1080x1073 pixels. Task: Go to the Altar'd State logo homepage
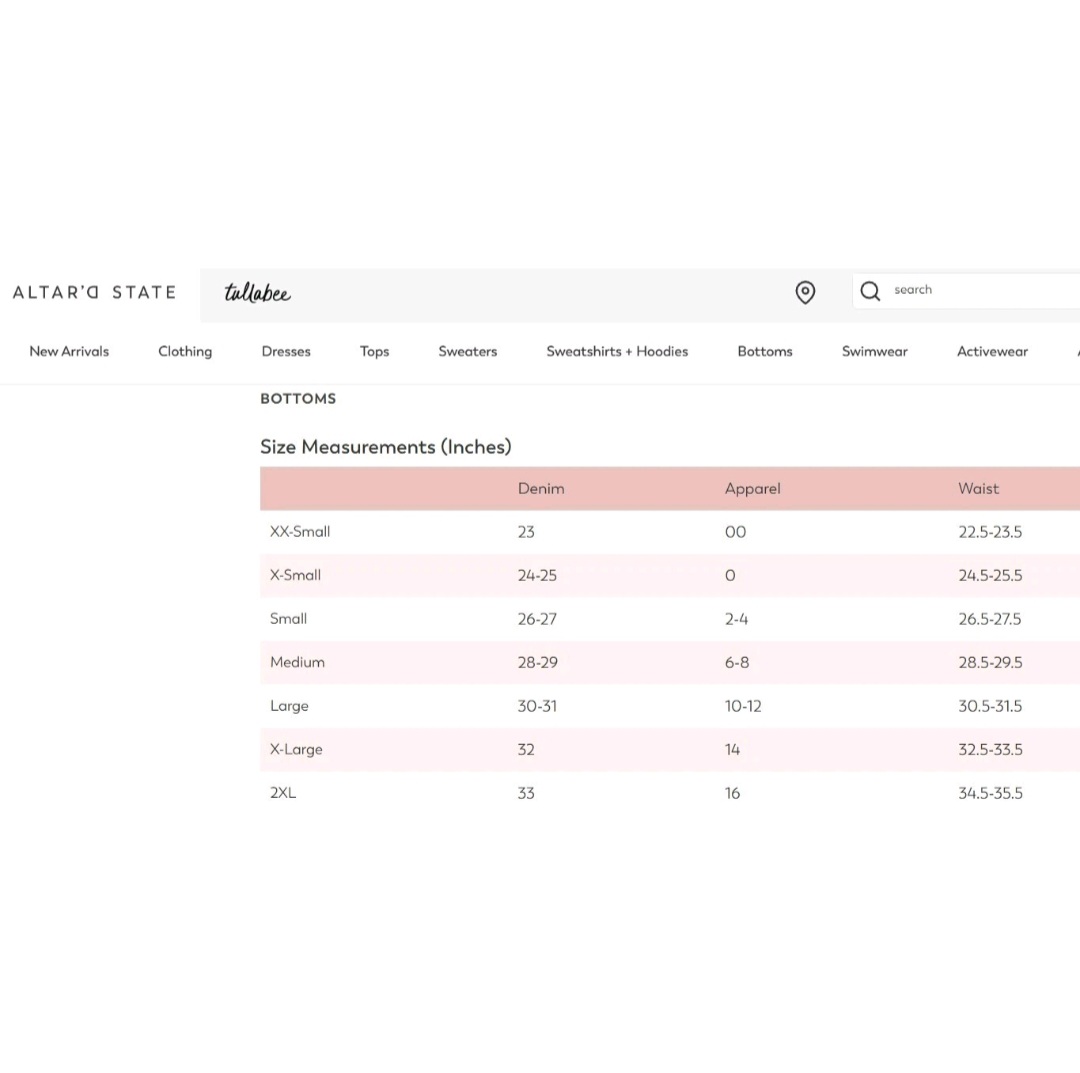pos(94,292)
